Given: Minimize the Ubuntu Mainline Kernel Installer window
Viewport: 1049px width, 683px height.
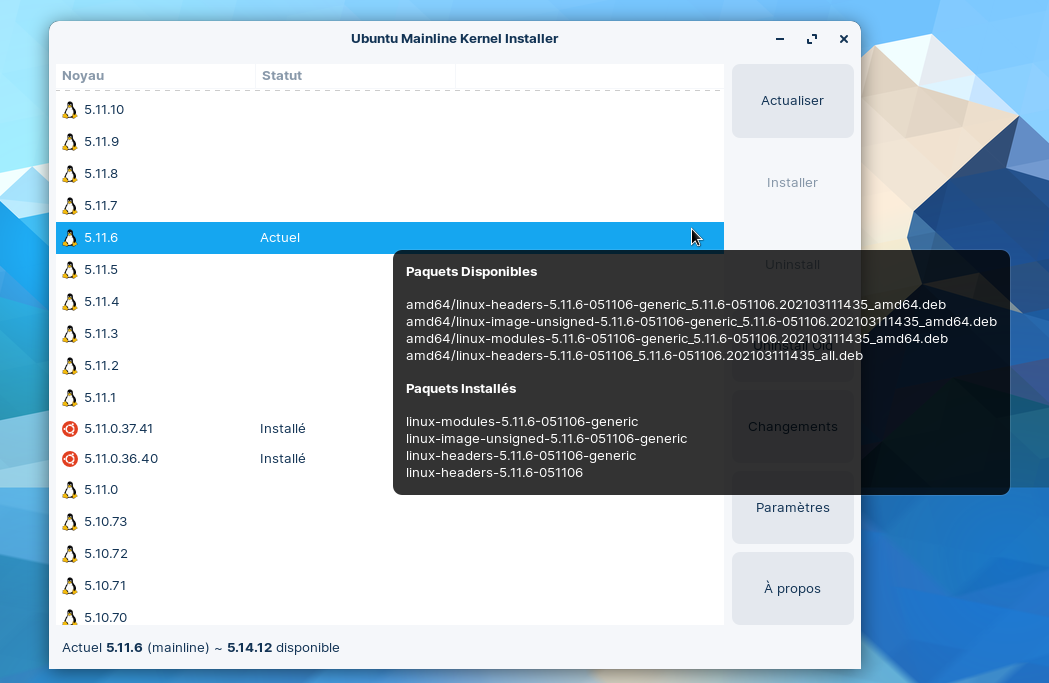Looking at the screenshot, I should click(780, 39).
